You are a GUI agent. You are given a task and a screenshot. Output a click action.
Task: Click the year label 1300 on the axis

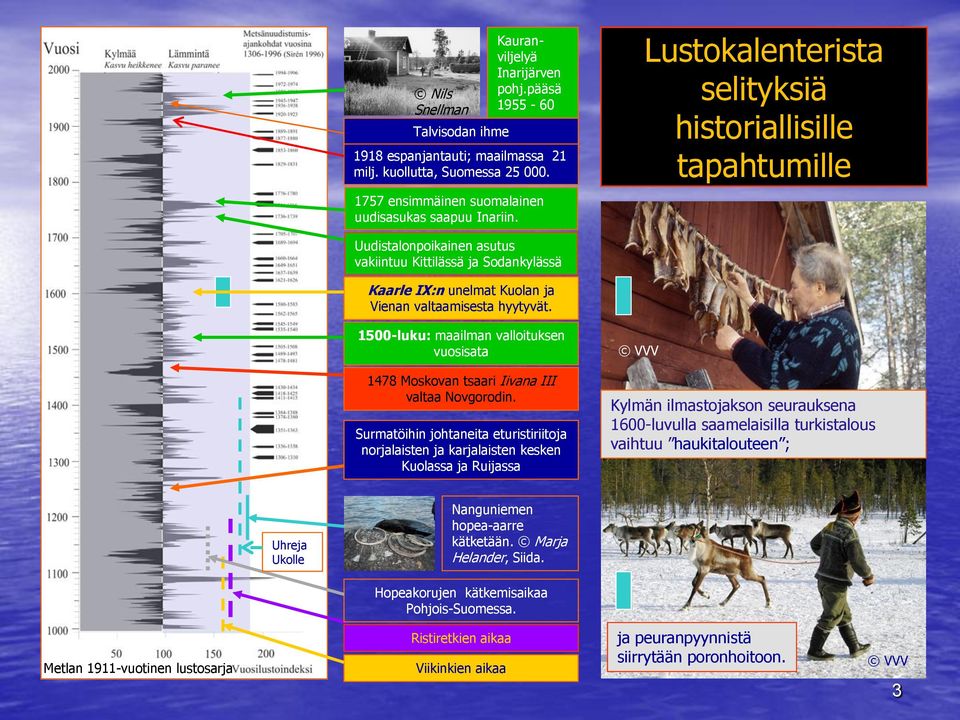pos(59,462)
